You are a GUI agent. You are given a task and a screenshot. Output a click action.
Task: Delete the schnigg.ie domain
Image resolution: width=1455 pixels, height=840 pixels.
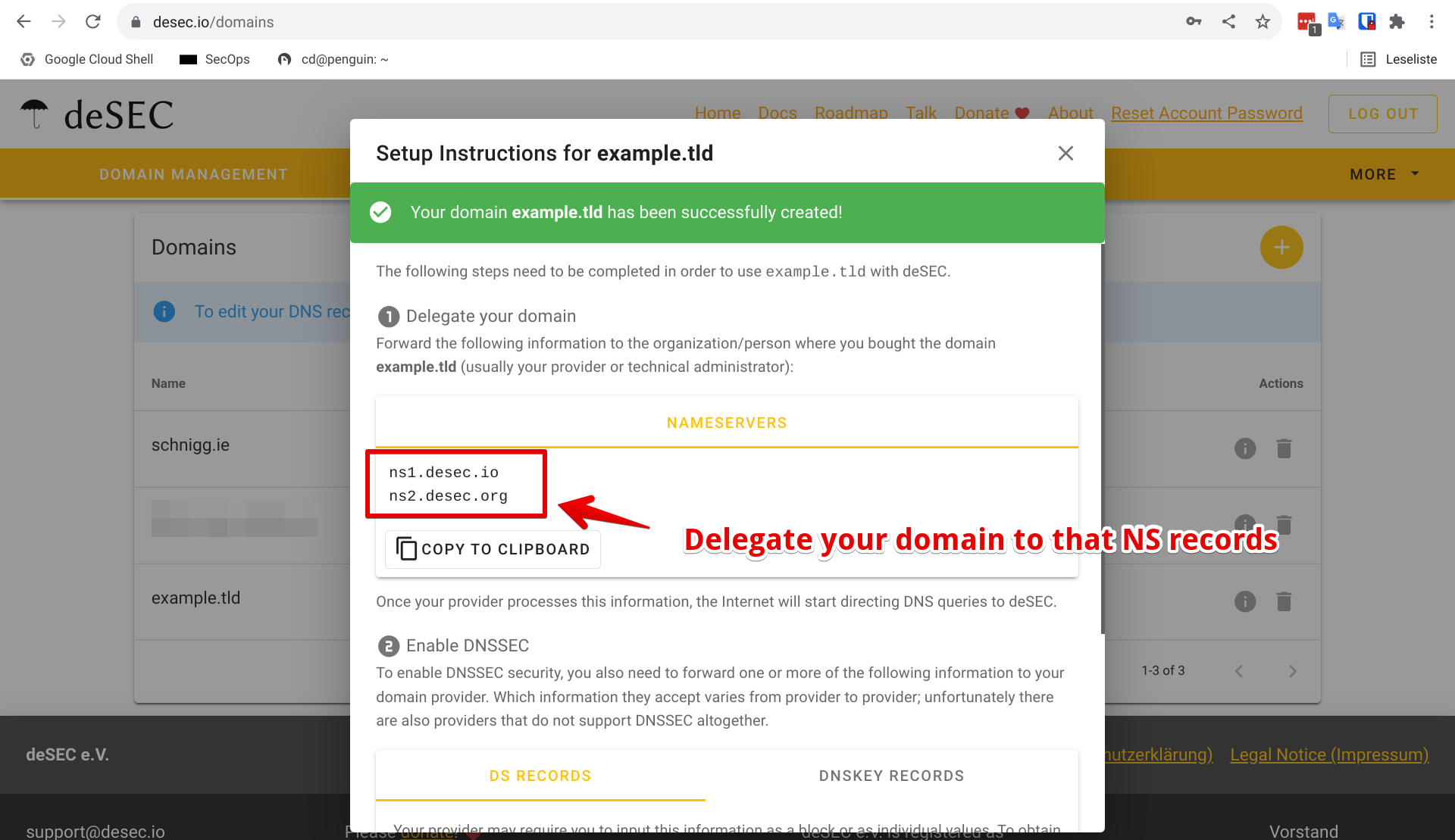click(1284, 449)
